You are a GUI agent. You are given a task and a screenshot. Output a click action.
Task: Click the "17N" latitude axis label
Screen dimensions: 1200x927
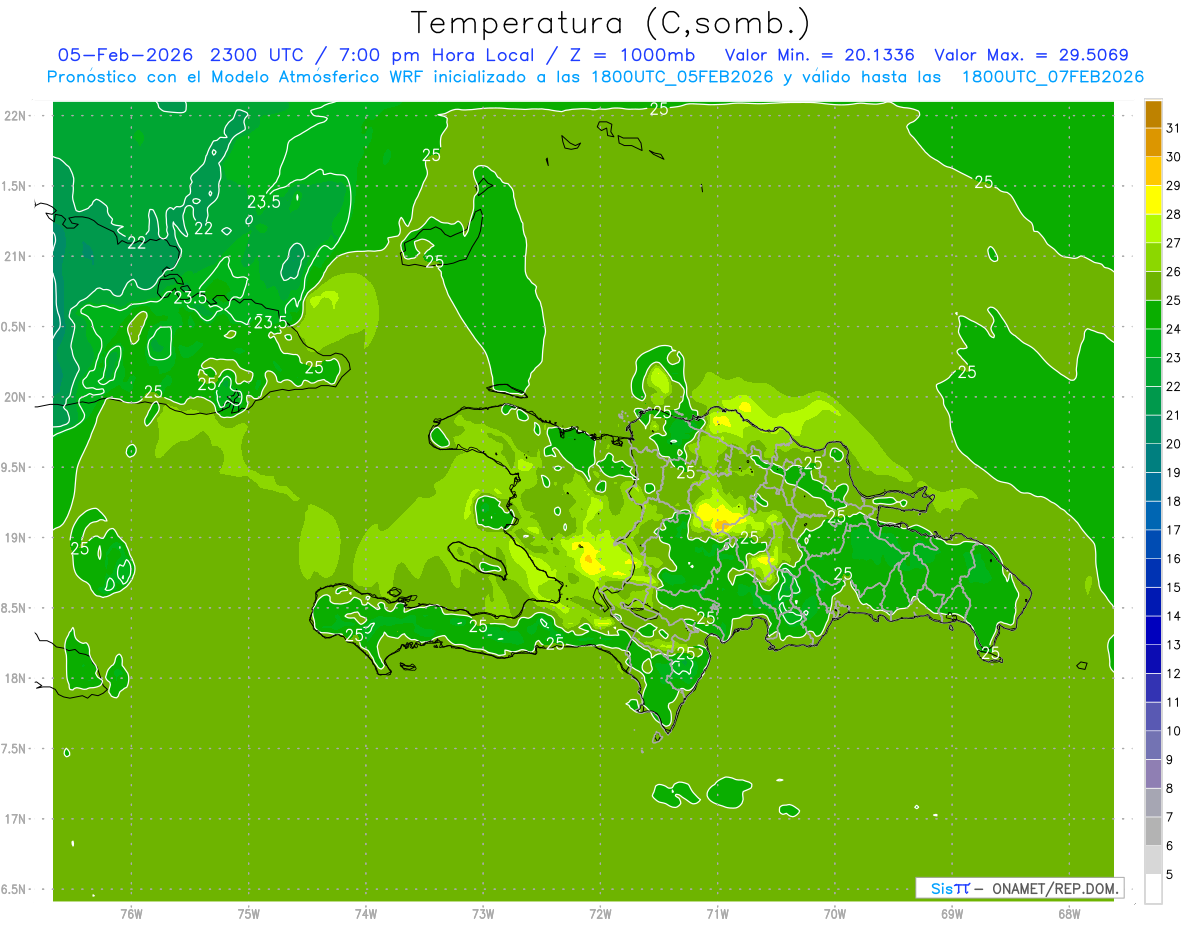click(16, 819)
